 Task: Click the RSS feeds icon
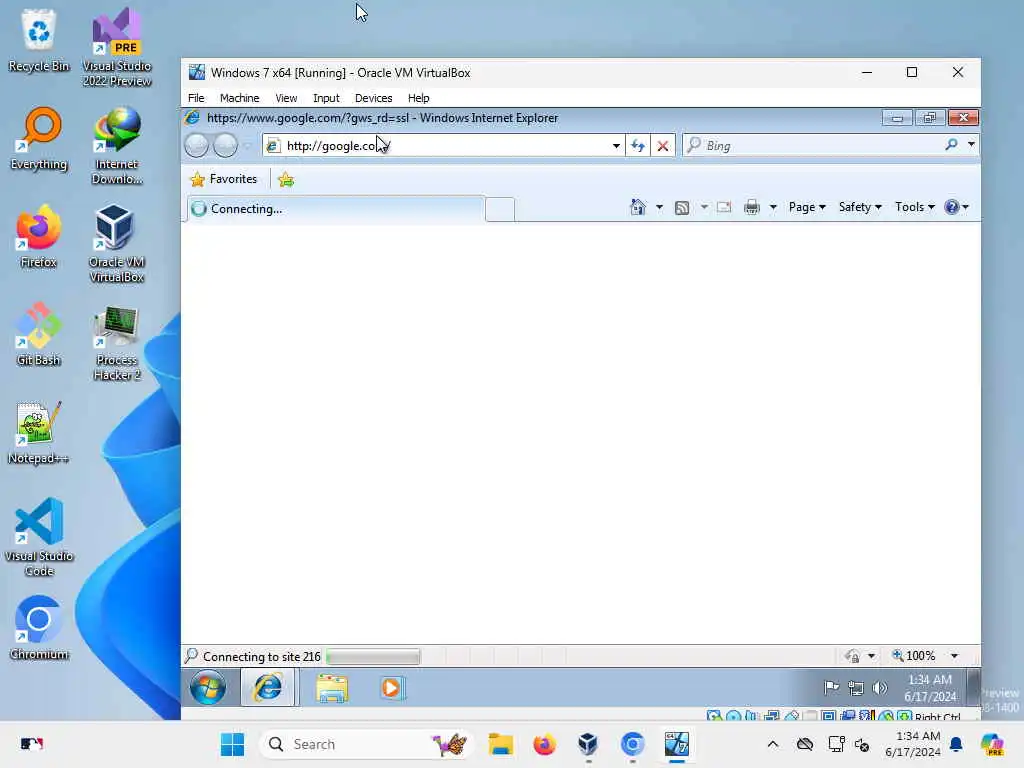point(682,208)
